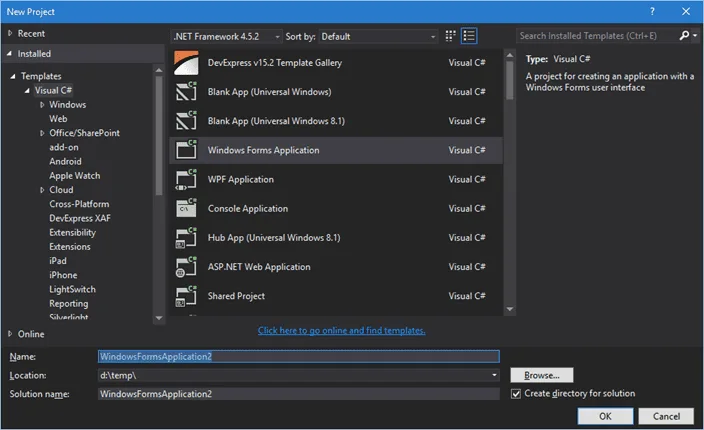
Task: Select the Web template category
Action: [x=58, y=118]
